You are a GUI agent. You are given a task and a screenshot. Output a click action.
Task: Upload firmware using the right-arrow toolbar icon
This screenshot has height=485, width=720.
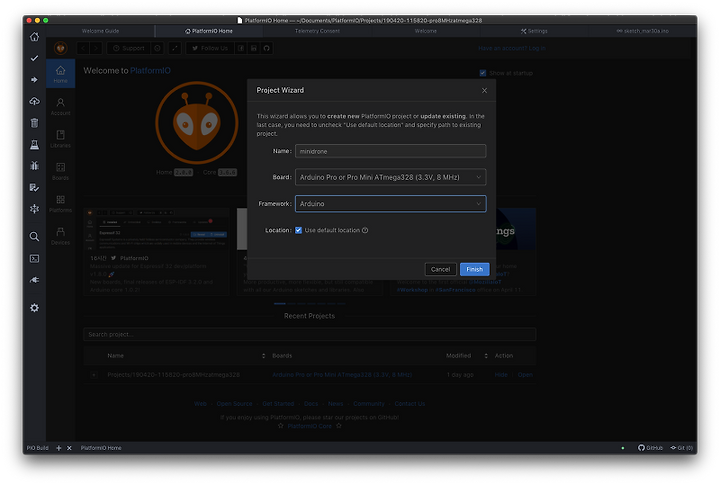click(x=34, y=80)
